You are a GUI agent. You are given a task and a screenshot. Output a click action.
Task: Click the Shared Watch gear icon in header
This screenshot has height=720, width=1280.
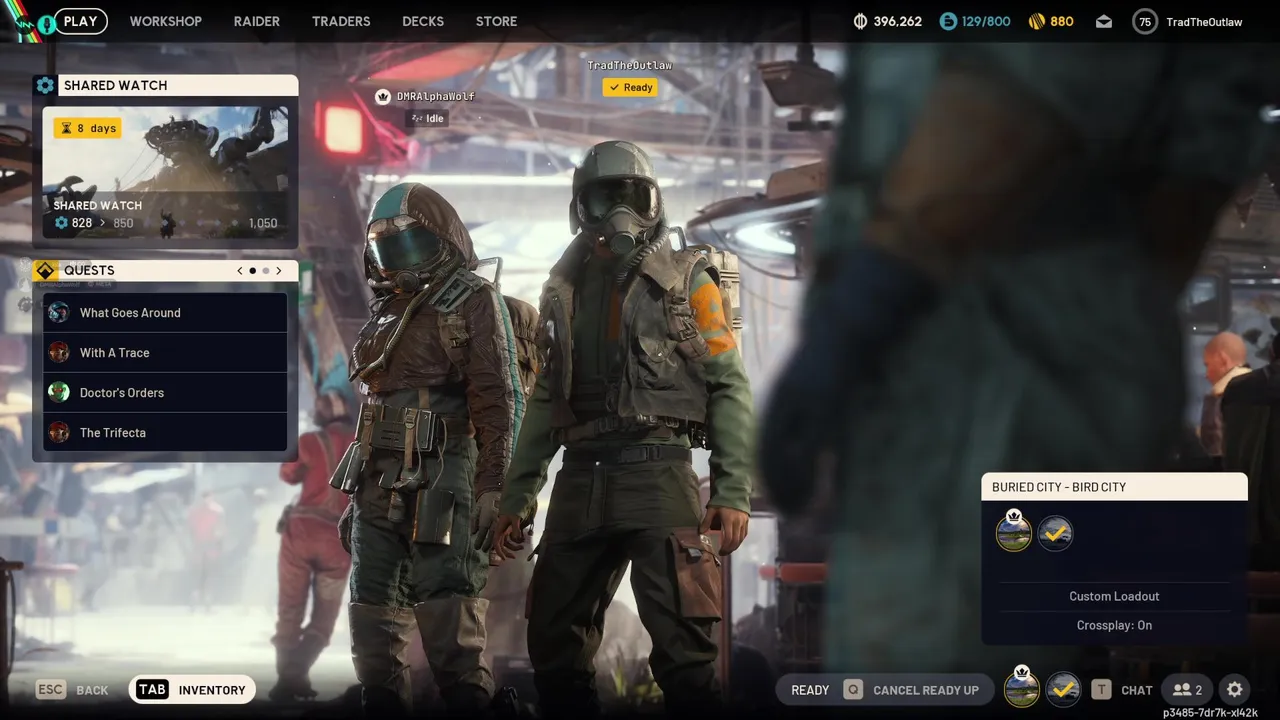(45, 85)
